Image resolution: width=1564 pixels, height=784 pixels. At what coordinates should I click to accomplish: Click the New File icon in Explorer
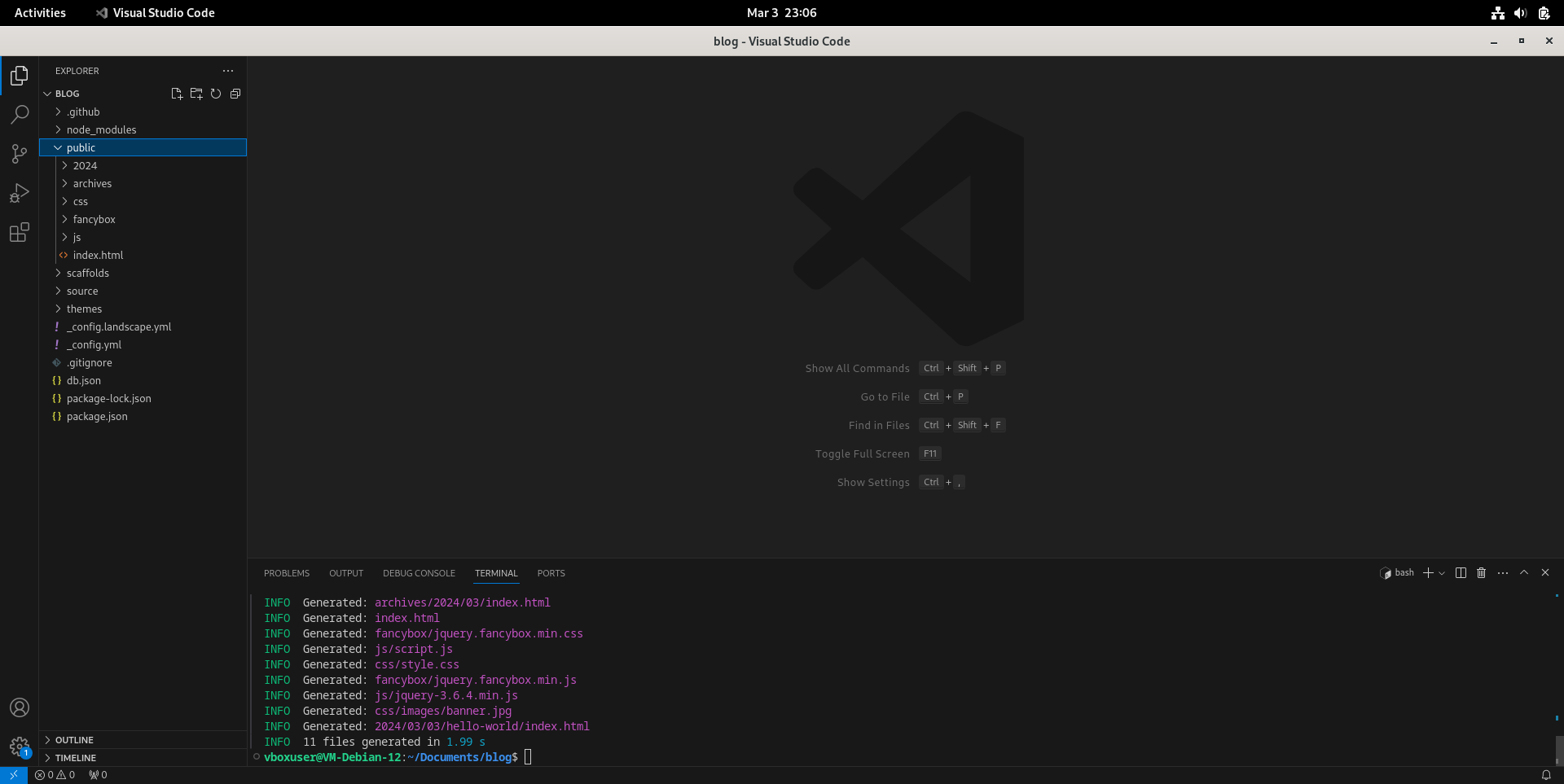click(177, 94)
